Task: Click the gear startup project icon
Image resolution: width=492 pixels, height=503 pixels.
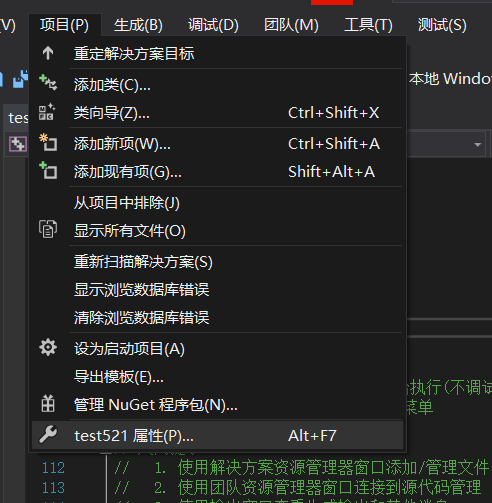Action: click(48, 347)
